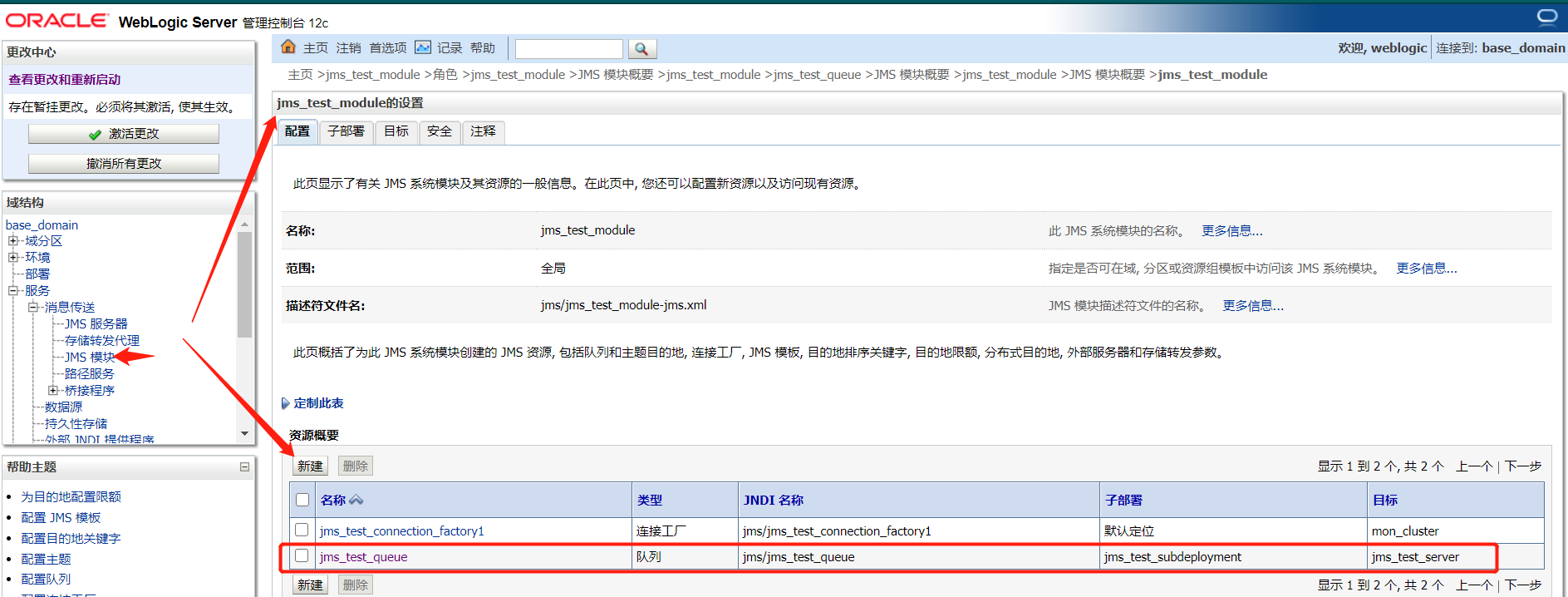Open 更多信息 link for 范围 row
The width and height of the screenshot is (1568, 597).
point(1427,269)
